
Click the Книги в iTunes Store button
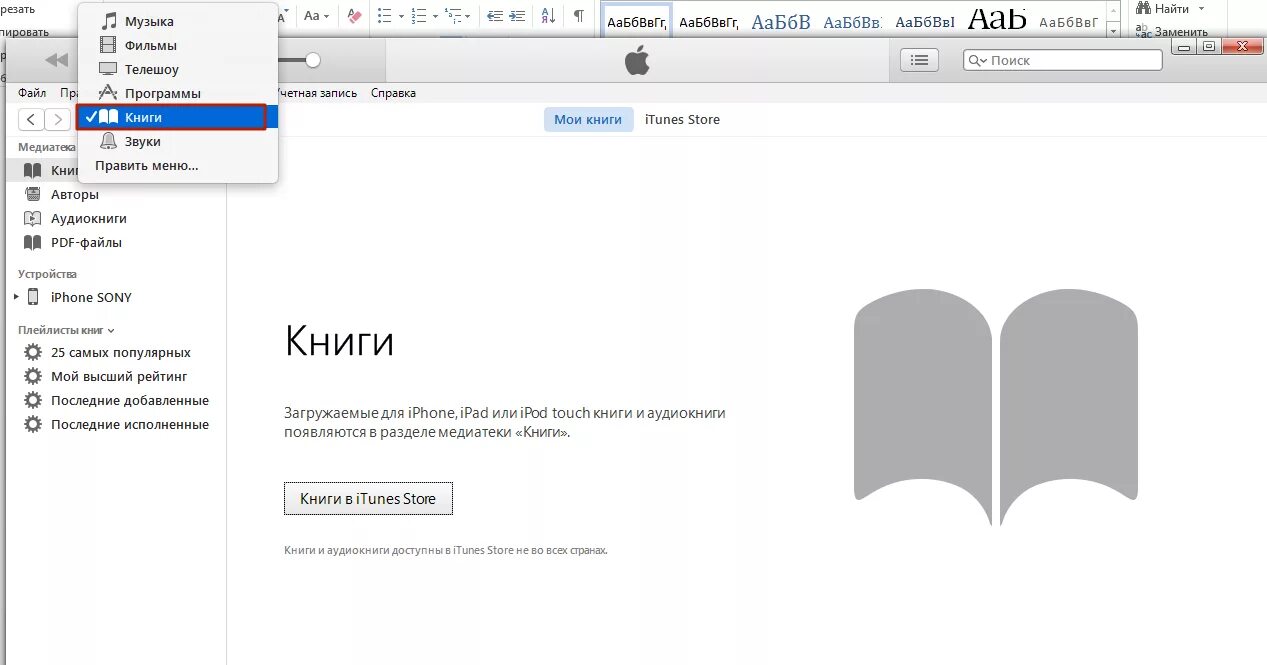(x=368, y=498)
